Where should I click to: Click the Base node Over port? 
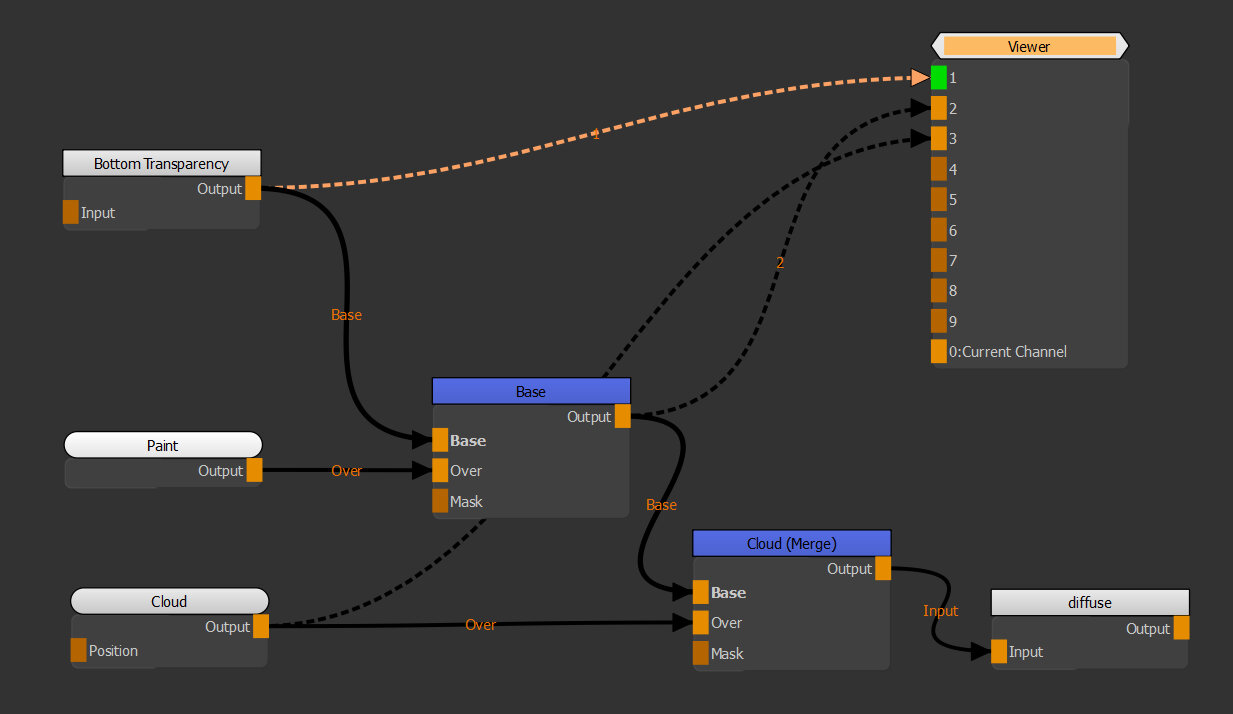point(440,470)
